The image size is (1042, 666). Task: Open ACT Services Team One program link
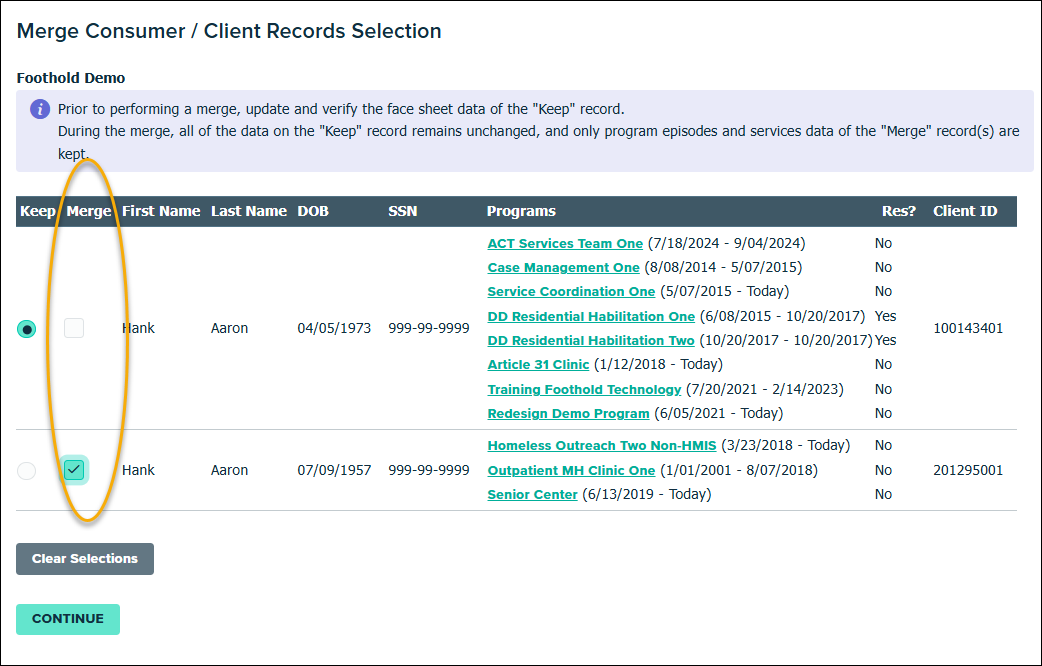pos(565,244)
